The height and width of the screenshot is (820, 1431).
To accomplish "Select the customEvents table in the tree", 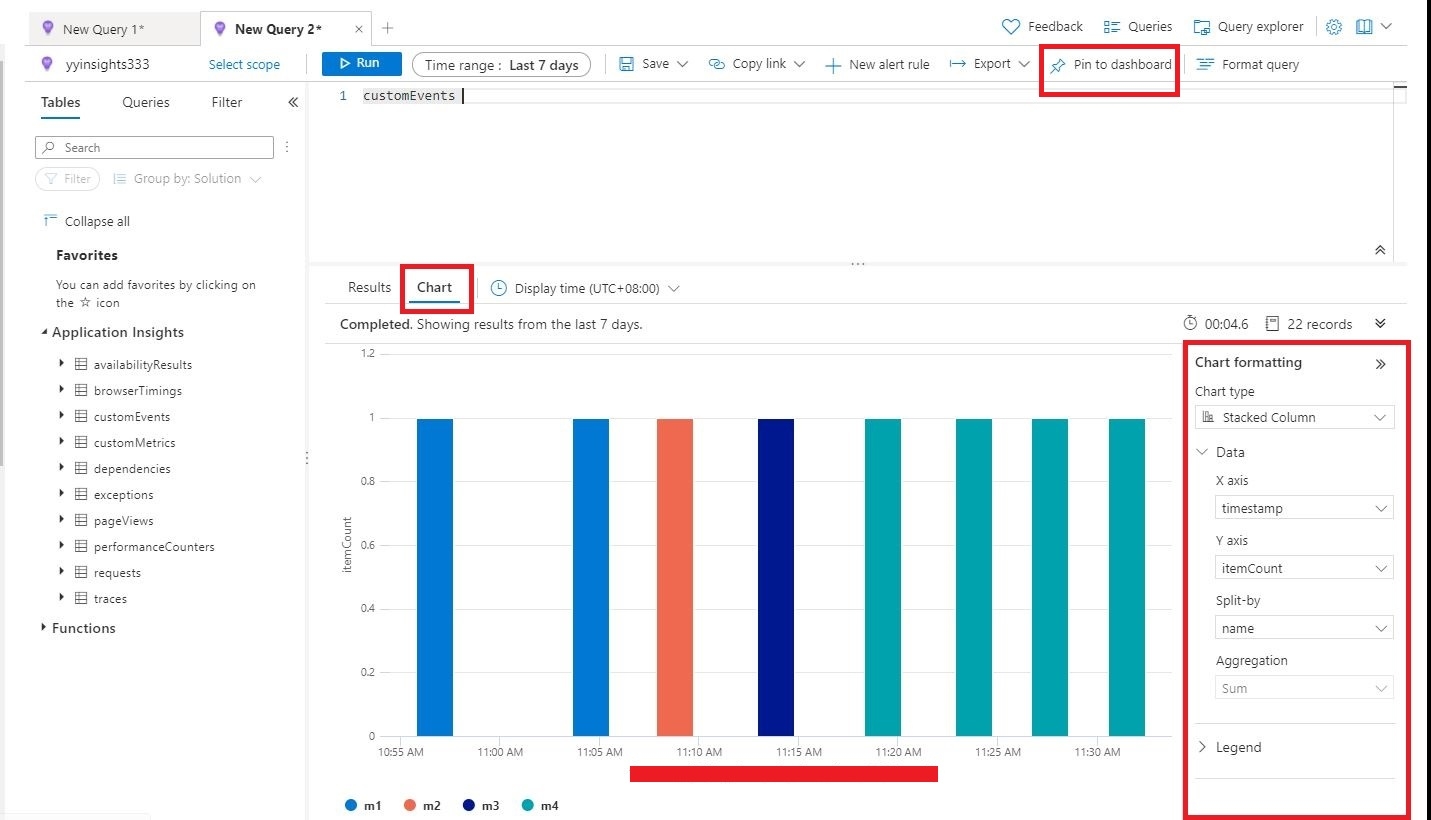I will point(132,417).
